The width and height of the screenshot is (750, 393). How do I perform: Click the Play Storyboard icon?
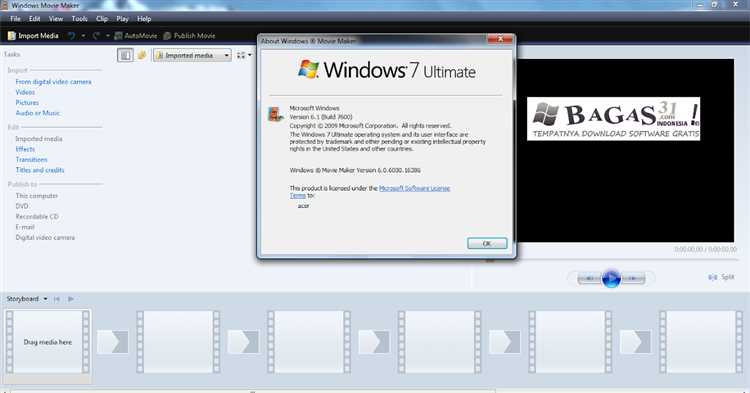pos(71,299)
